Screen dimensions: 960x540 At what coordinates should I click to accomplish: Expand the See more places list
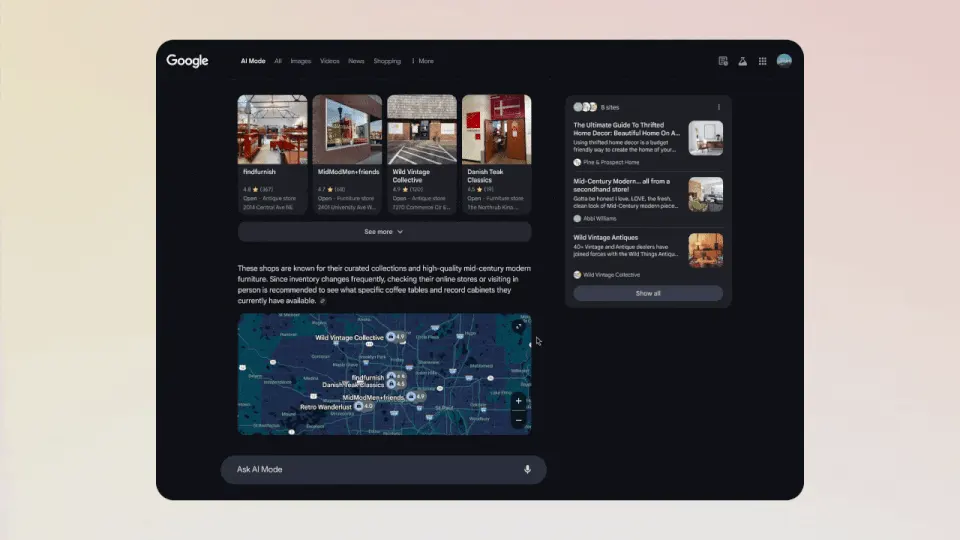(x=384, y=232)
